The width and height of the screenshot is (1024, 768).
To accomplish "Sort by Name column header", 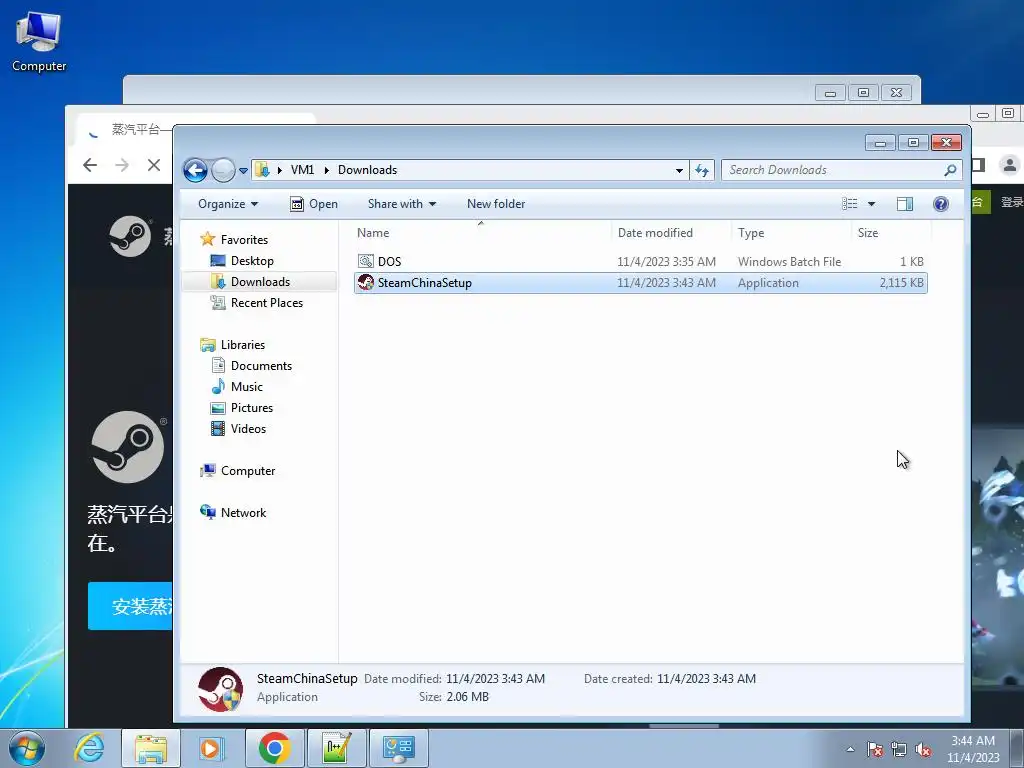I will coord(373,232).
